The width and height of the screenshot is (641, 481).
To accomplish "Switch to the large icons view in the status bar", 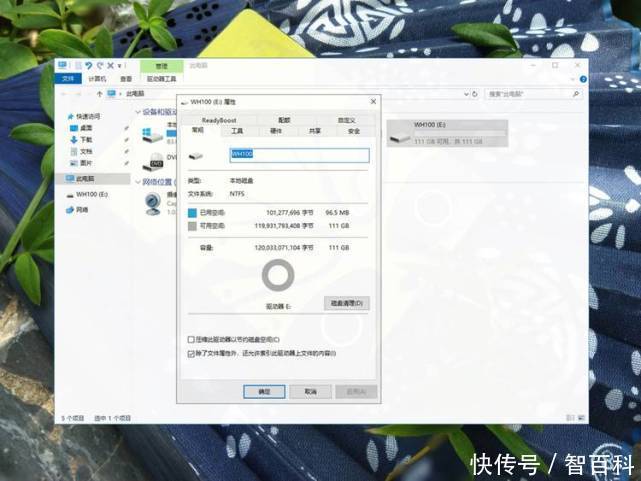I will pyautogui.click(x=581, y=418).
